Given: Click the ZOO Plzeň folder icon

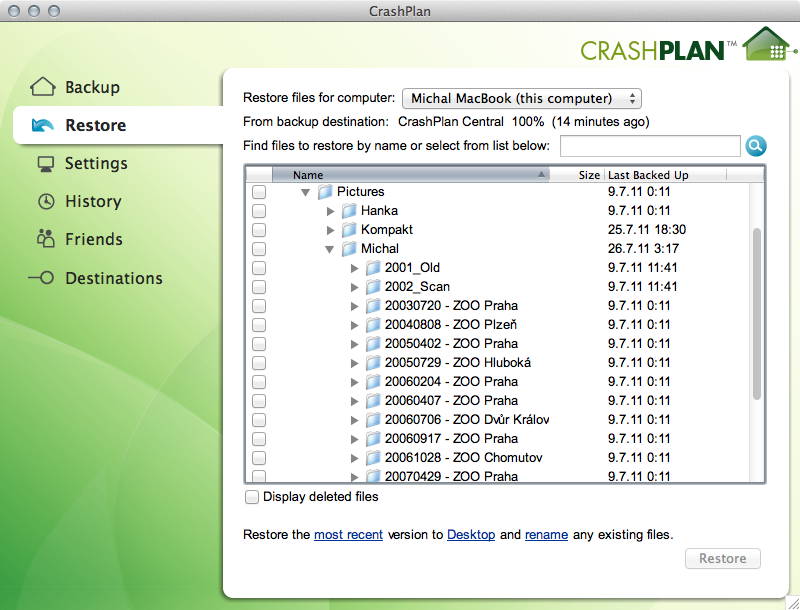Looking at the screenshot, I should 373,325.
